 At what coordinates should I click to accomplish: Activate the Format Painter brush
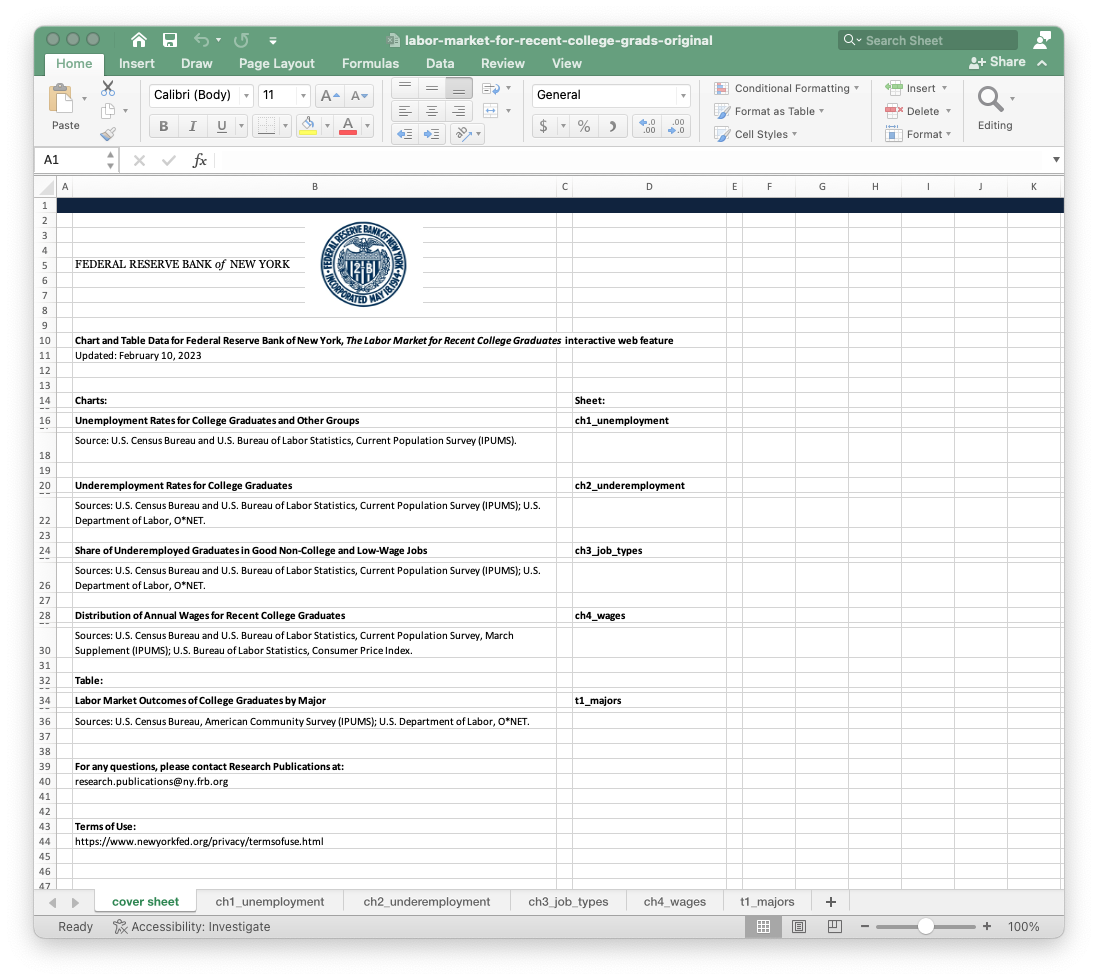click(x=108, y=134)
